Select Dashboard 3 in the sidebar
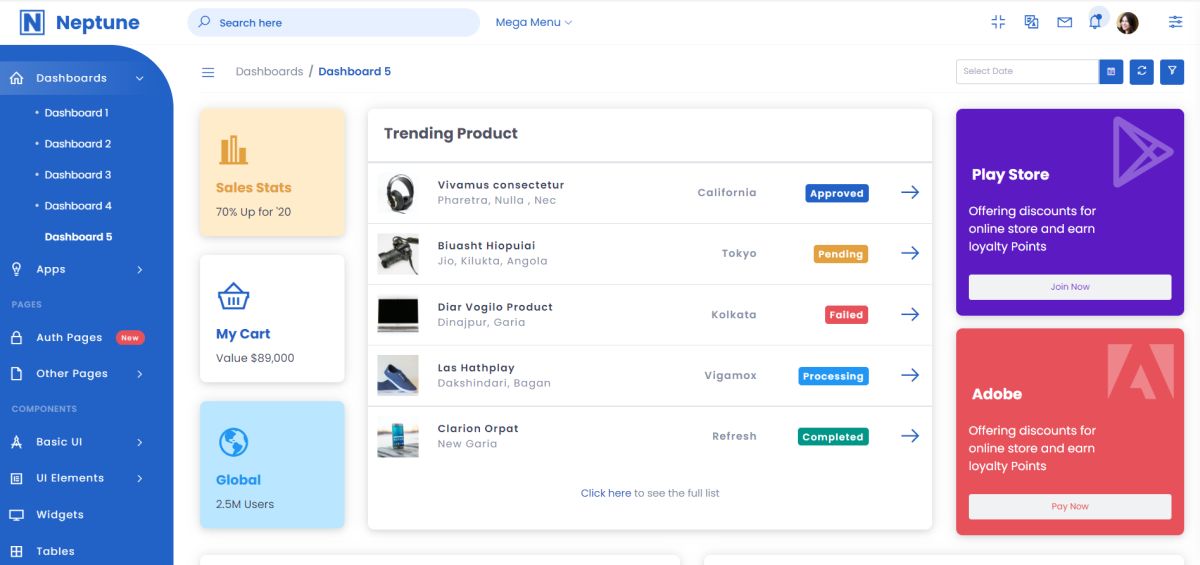The width and height of the screenshot is (1200, 565). (78, 175)
